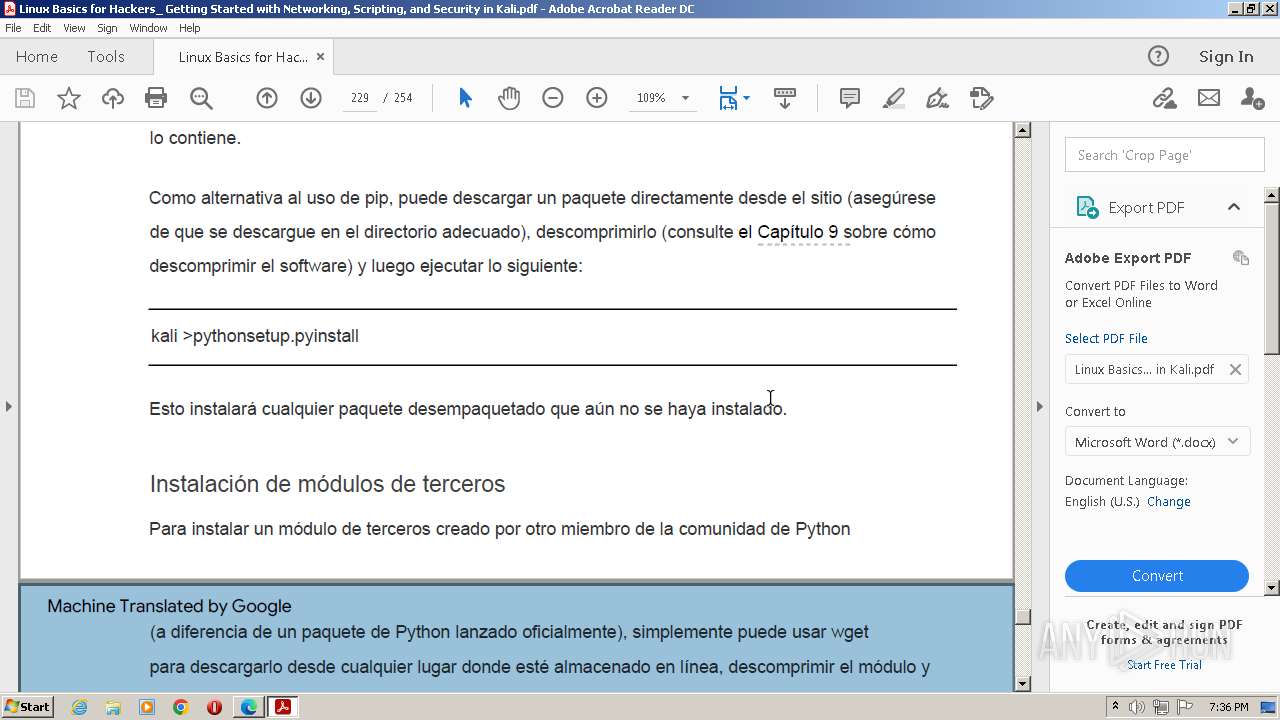Go to next page arrow
1280x720 pixels.
[311, 98]
